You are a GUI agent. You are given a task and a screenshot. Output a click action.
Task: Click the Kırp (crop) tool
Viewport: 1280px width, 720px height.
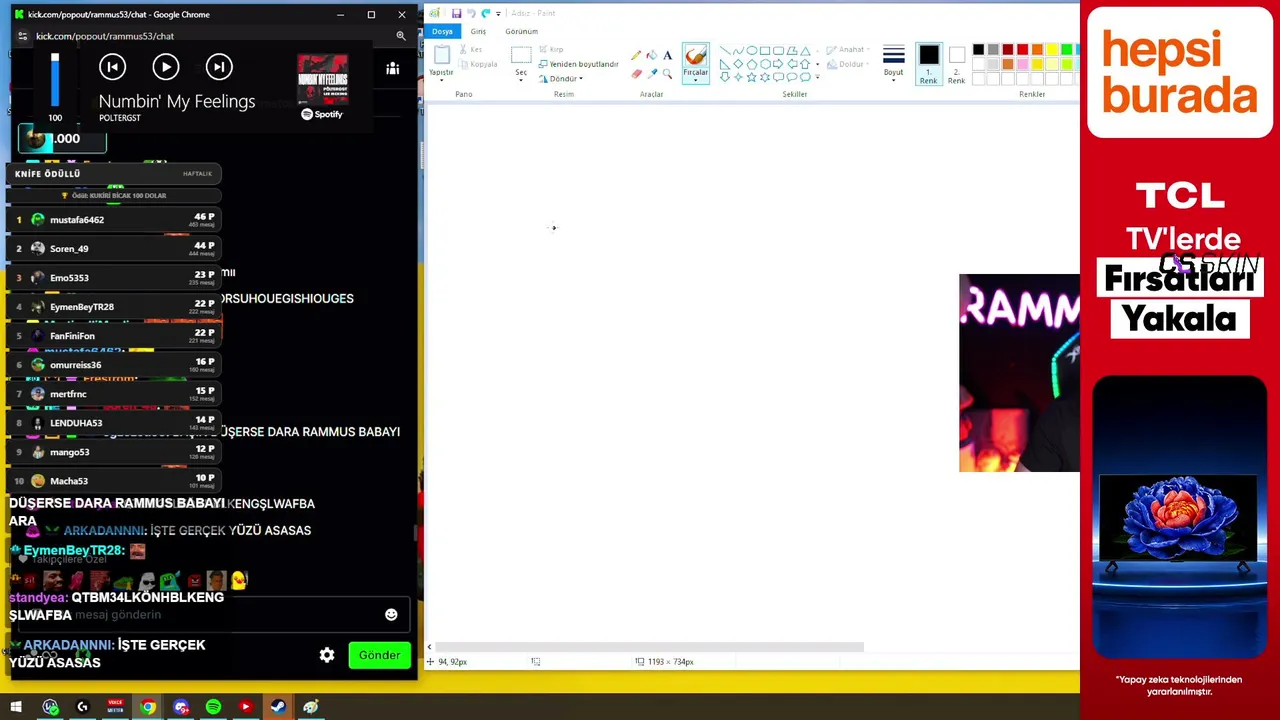(551, 49)
